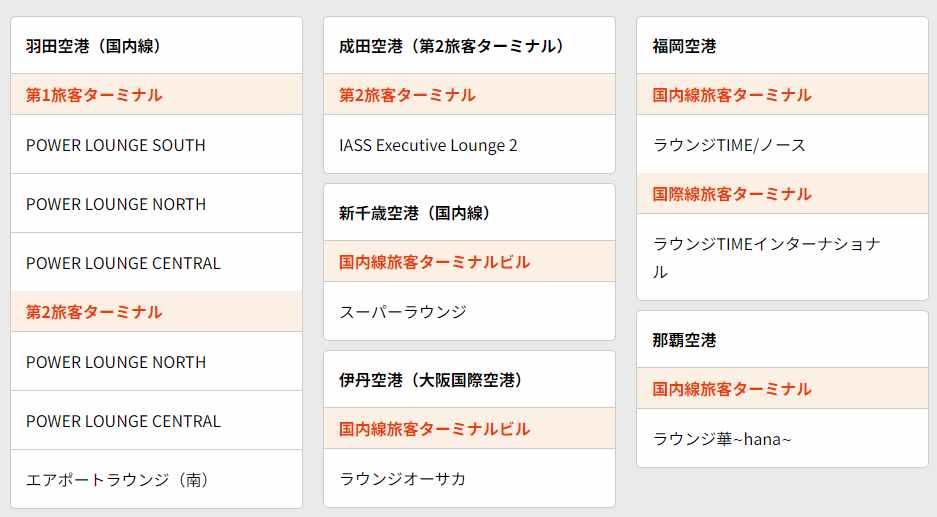This screenshot has height=517, width=937.
Task: Click 国際線旅客ターミナル section label under Fukuoka
Action: coord(732,194)
